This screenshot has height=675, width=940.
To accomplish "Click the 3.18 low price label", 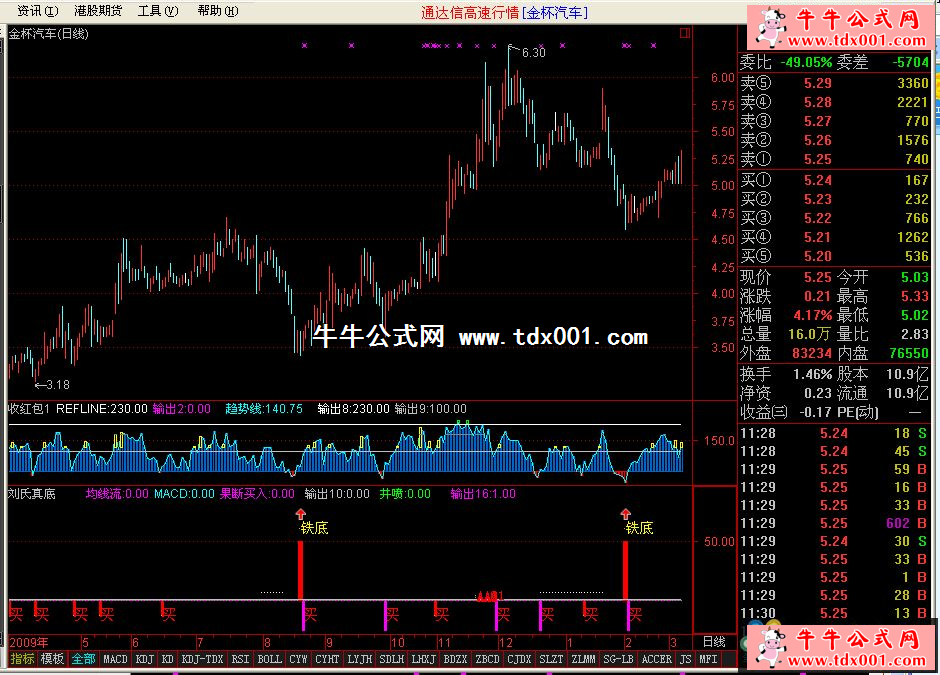I will [58, 385].
